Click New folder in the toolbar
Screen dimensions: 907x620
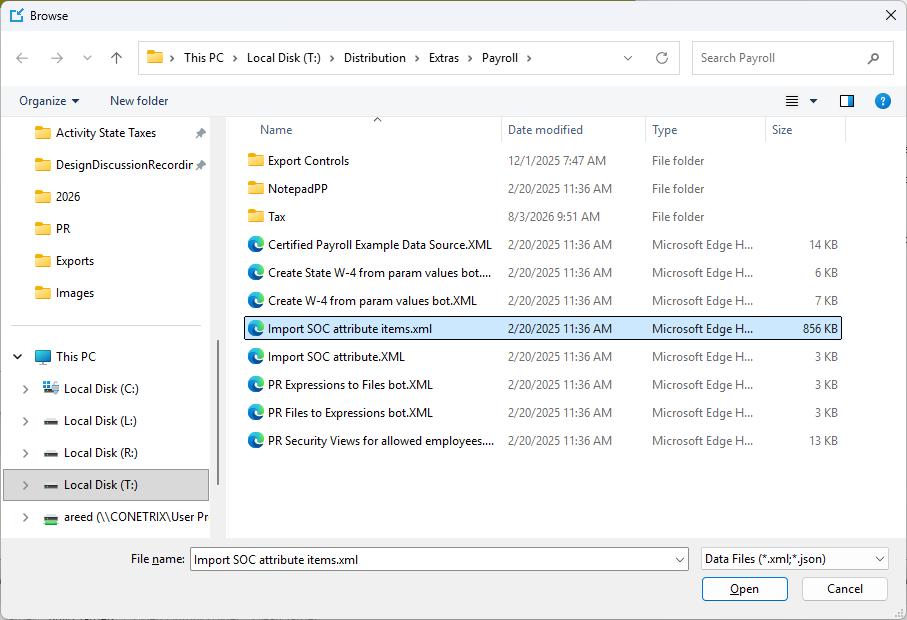tap(139, 101)
